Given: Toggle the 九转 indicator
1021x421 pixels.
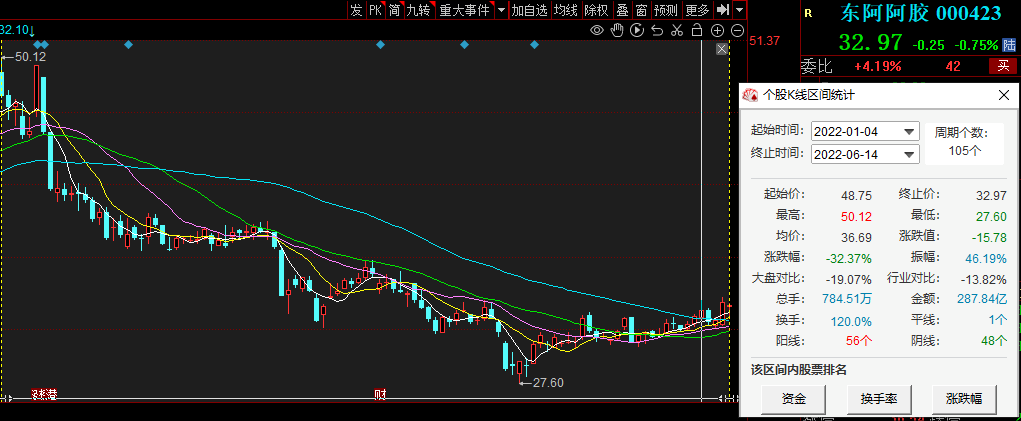Looking at the screenshot, I should pyautogui.click(x=418, y=10).
